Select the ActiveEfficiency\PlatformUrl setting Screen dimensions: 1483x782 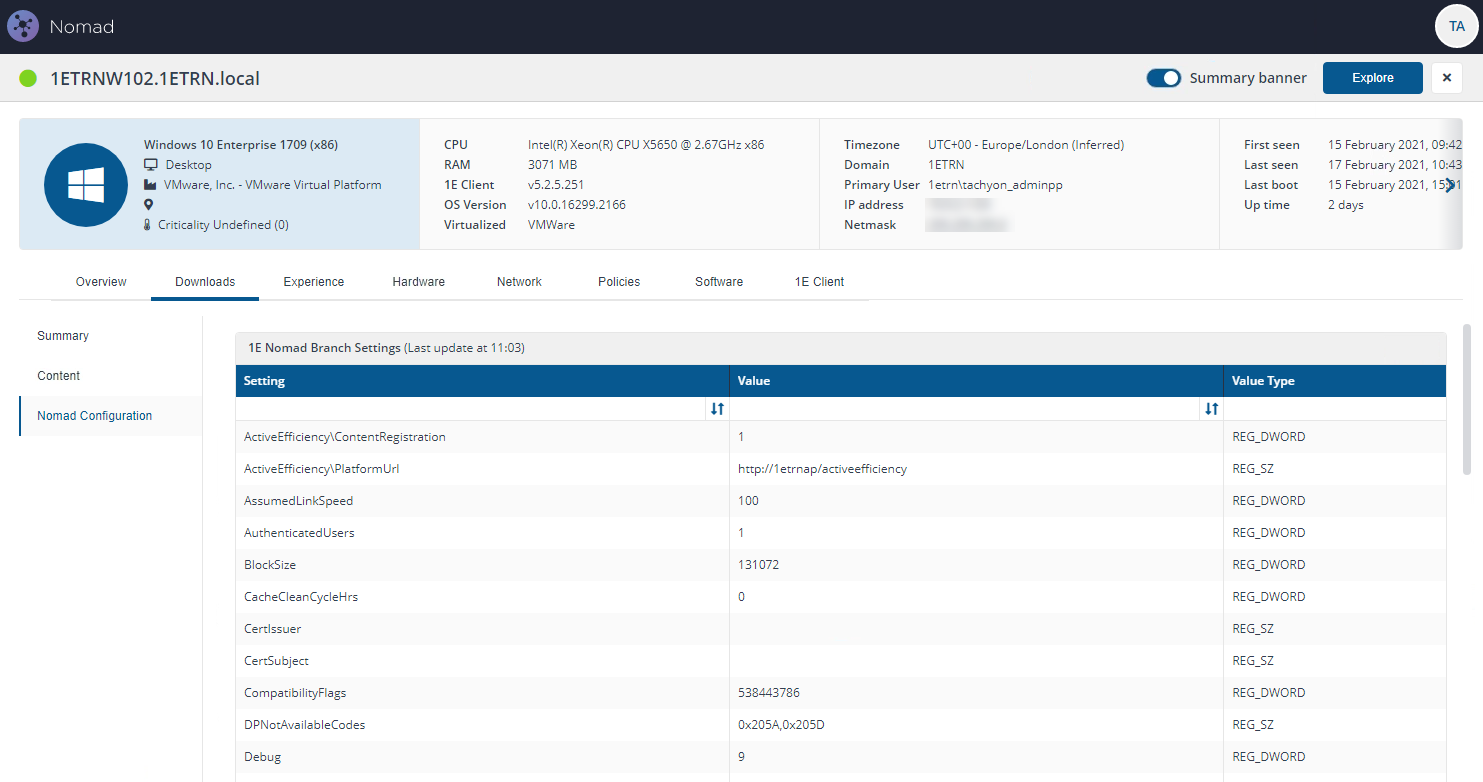point(322,469)
